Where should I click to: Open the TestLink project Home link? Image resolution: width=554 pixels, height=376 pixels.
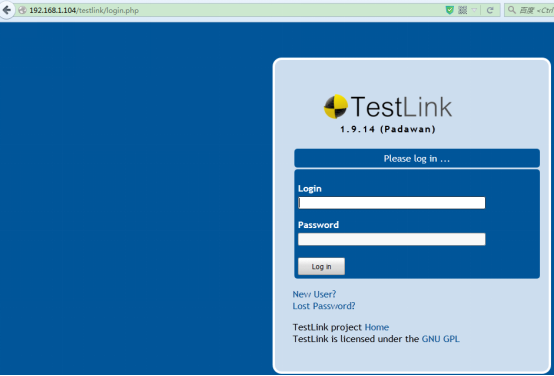[x=377, y=327]
